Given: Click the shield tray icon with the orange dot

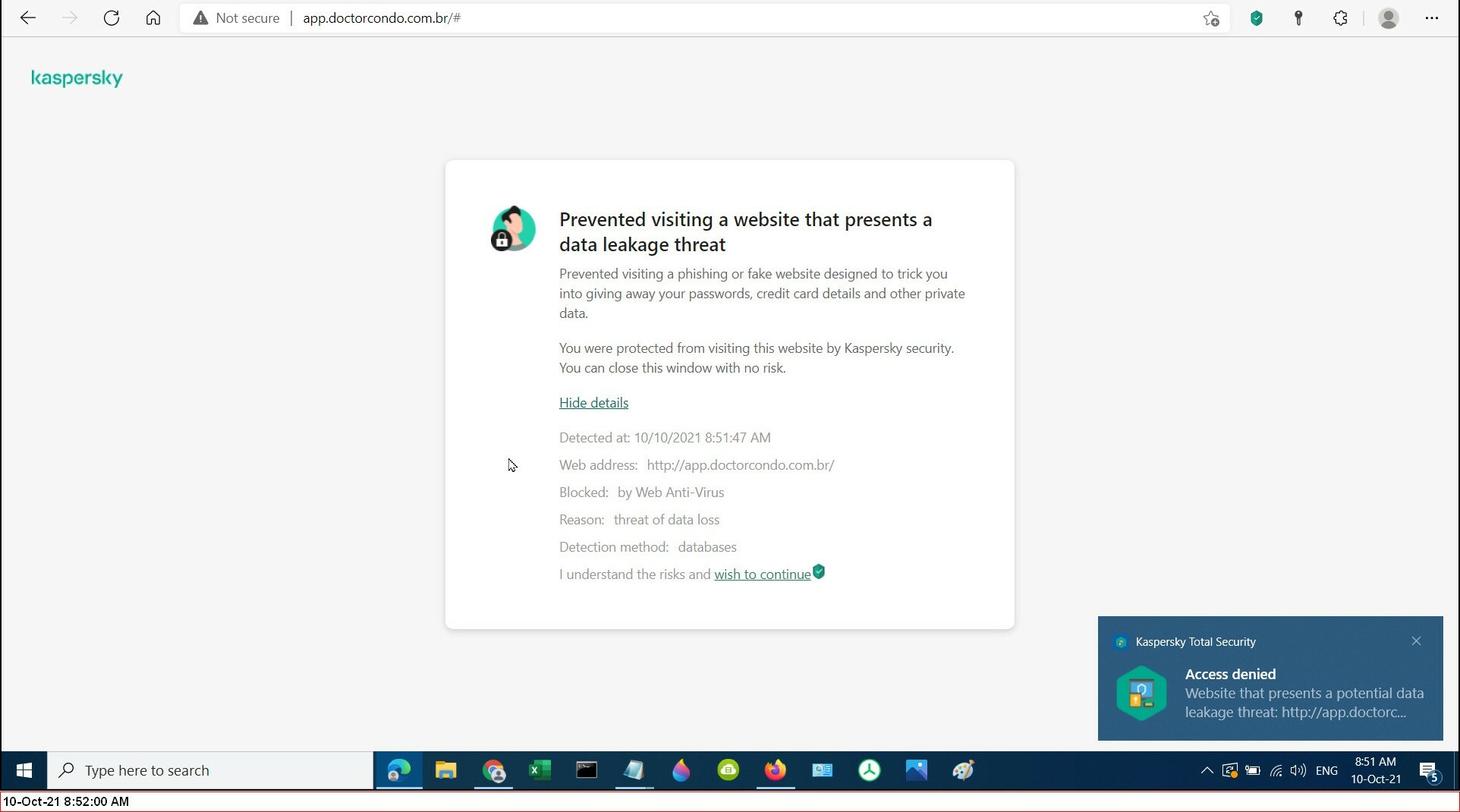Looking at the screenshot, I should [x=1230, y=771].
